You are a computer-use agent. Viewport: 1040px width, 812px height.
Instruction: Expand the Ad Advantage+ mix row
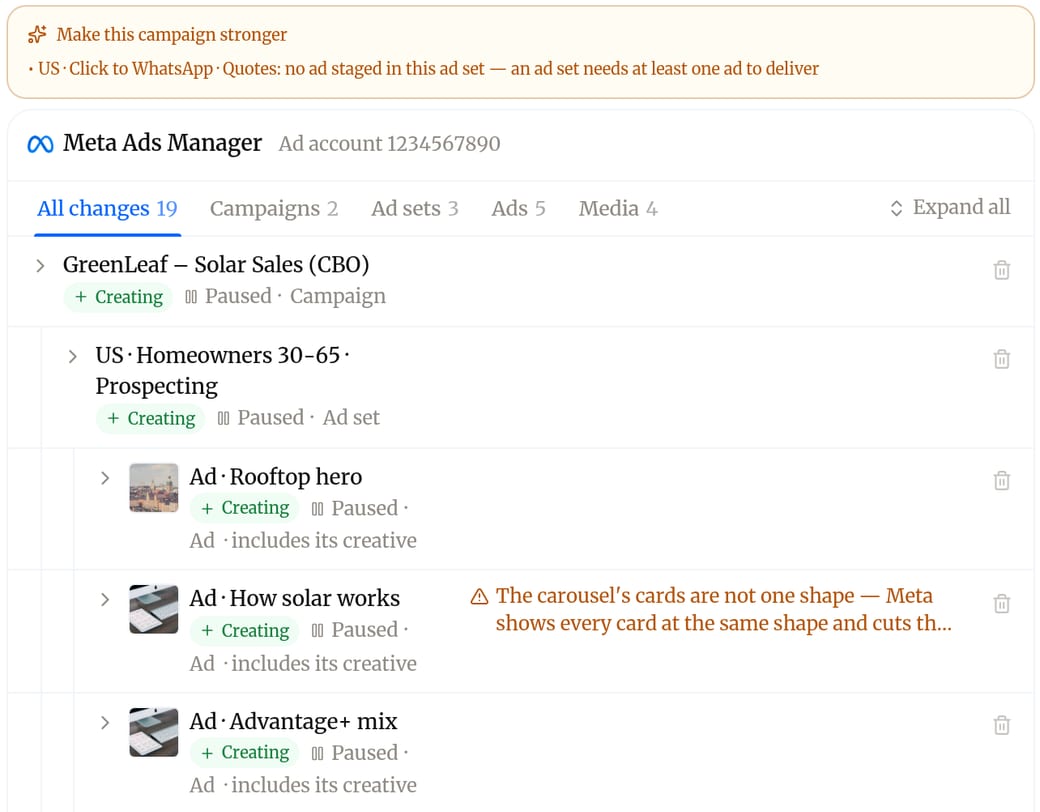105,722
